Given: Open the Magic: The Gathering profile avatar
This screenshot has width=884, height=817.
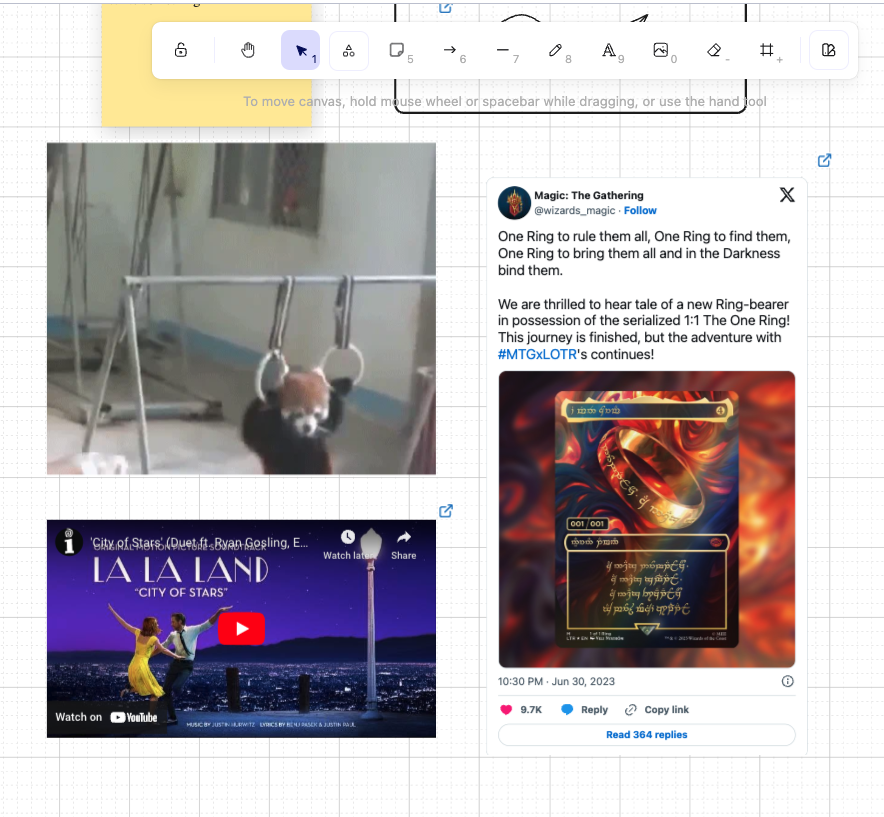Looking at the screenshot, I should tap(514, 202).
